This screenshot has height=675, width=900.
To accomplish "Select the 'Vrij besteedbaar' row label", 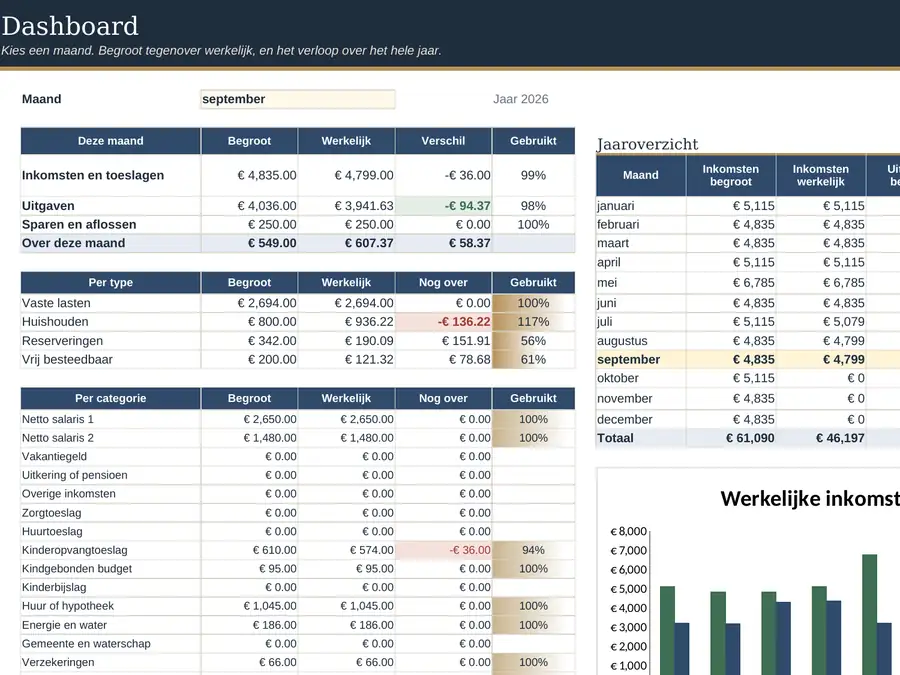I will tap(67, 360).
